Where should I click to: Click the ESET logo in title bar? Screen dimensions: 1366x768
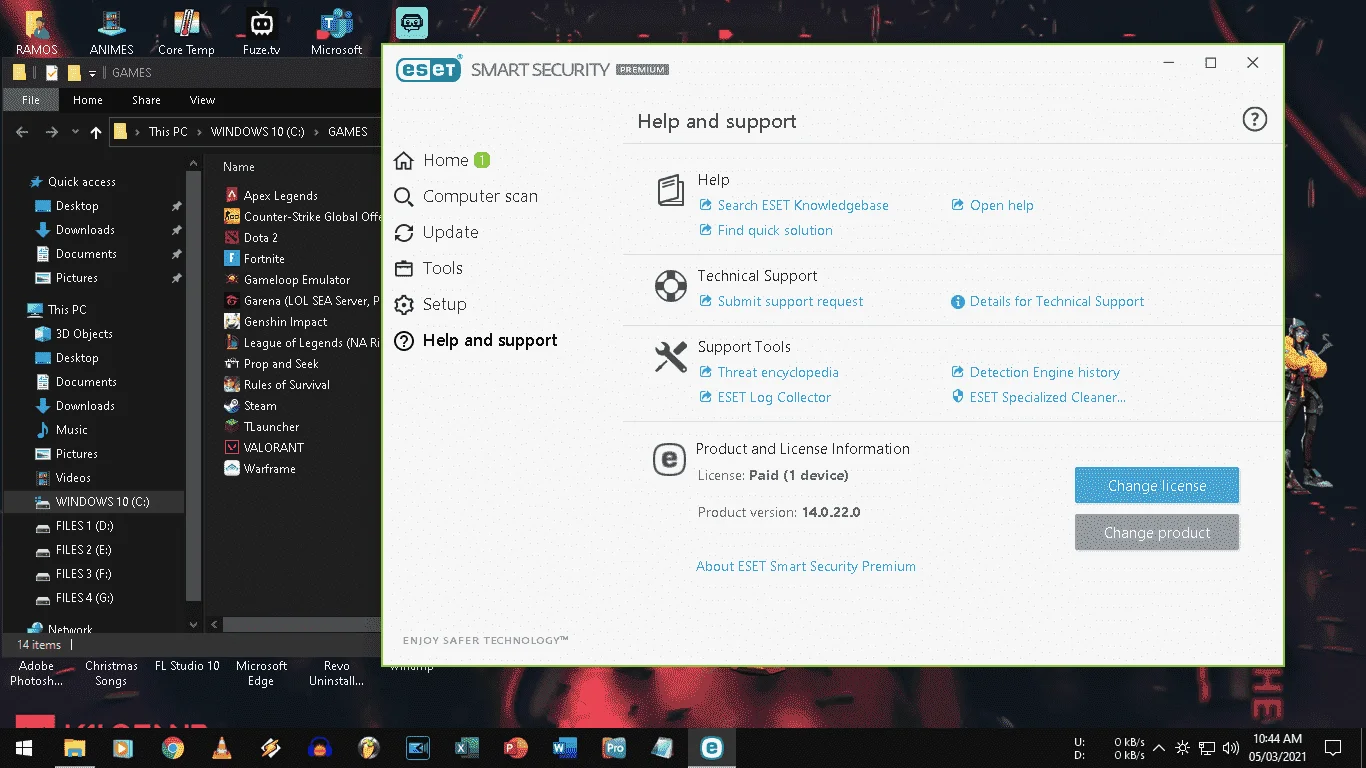click(x=428, y=69)
